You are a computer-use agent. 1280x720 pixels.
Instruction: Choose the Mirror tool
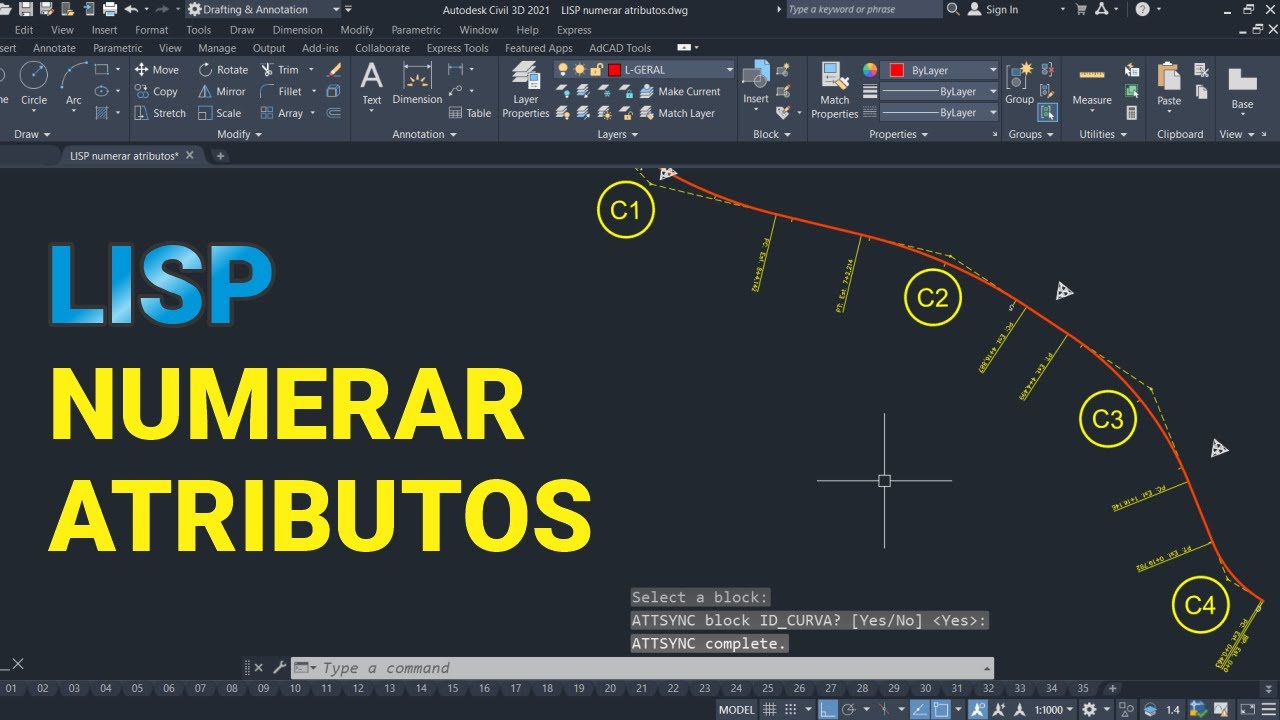(x=221, y=91)
